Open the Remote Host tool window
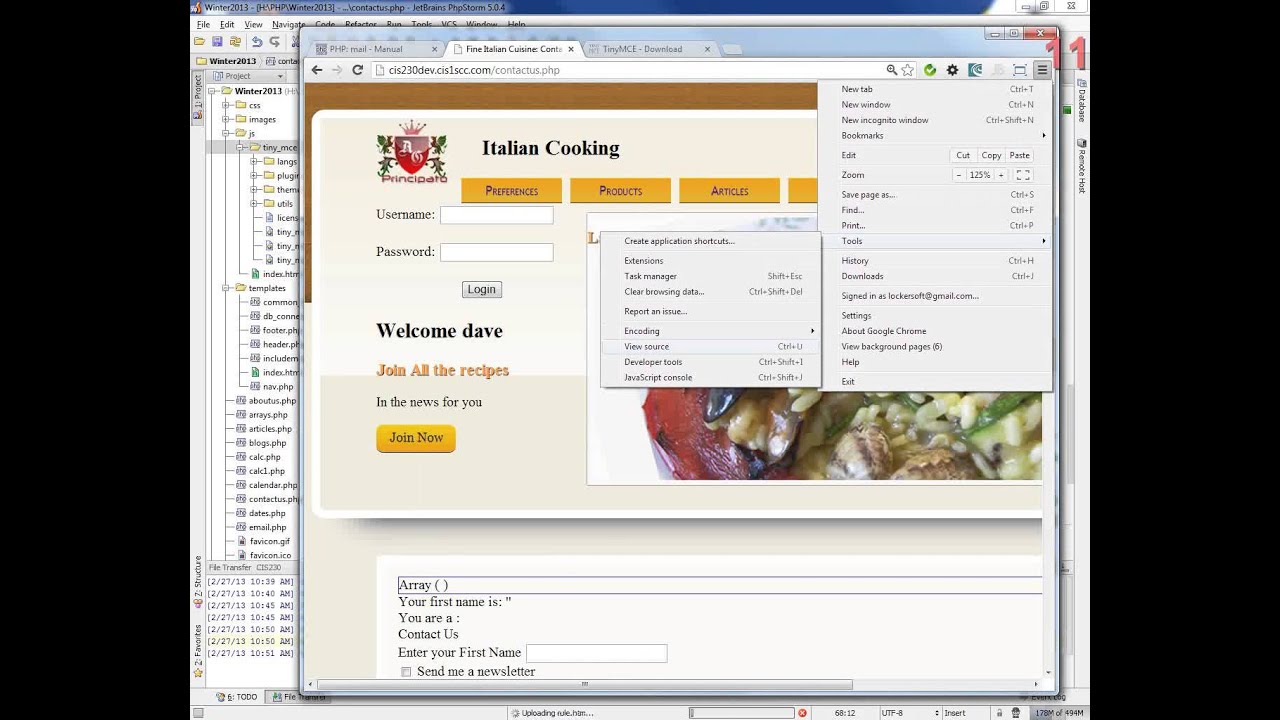The height and width of the screenshot is (720, 1280). tap(1082, 165)
